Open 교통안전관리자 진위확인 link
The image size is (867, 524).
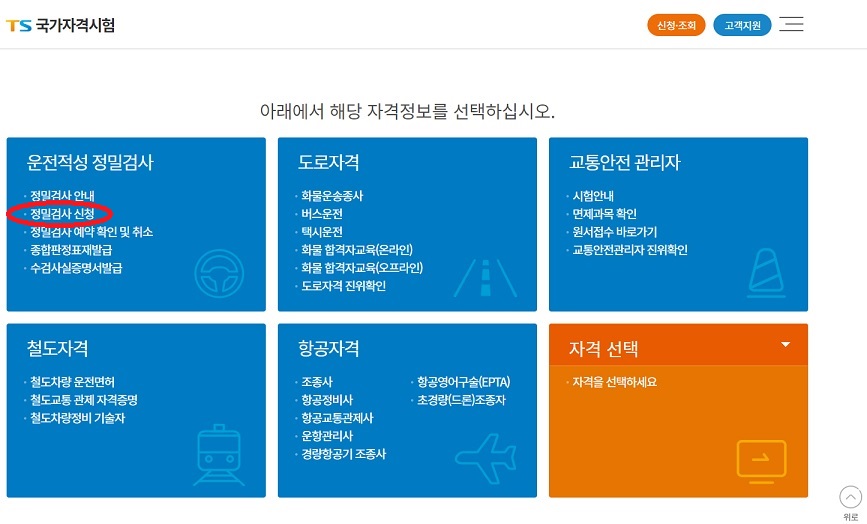pos(630,250)
